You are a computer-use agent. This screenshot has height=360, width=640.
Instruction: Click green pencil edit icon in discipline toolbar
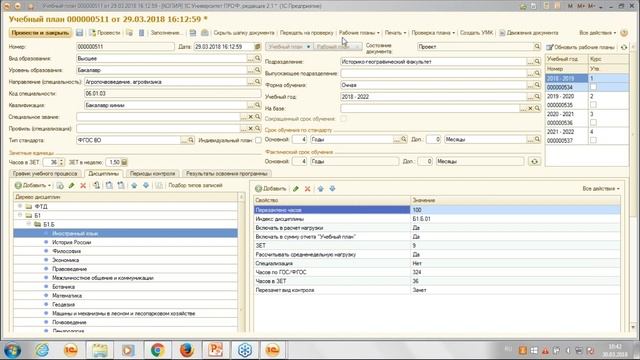point(72,185)
